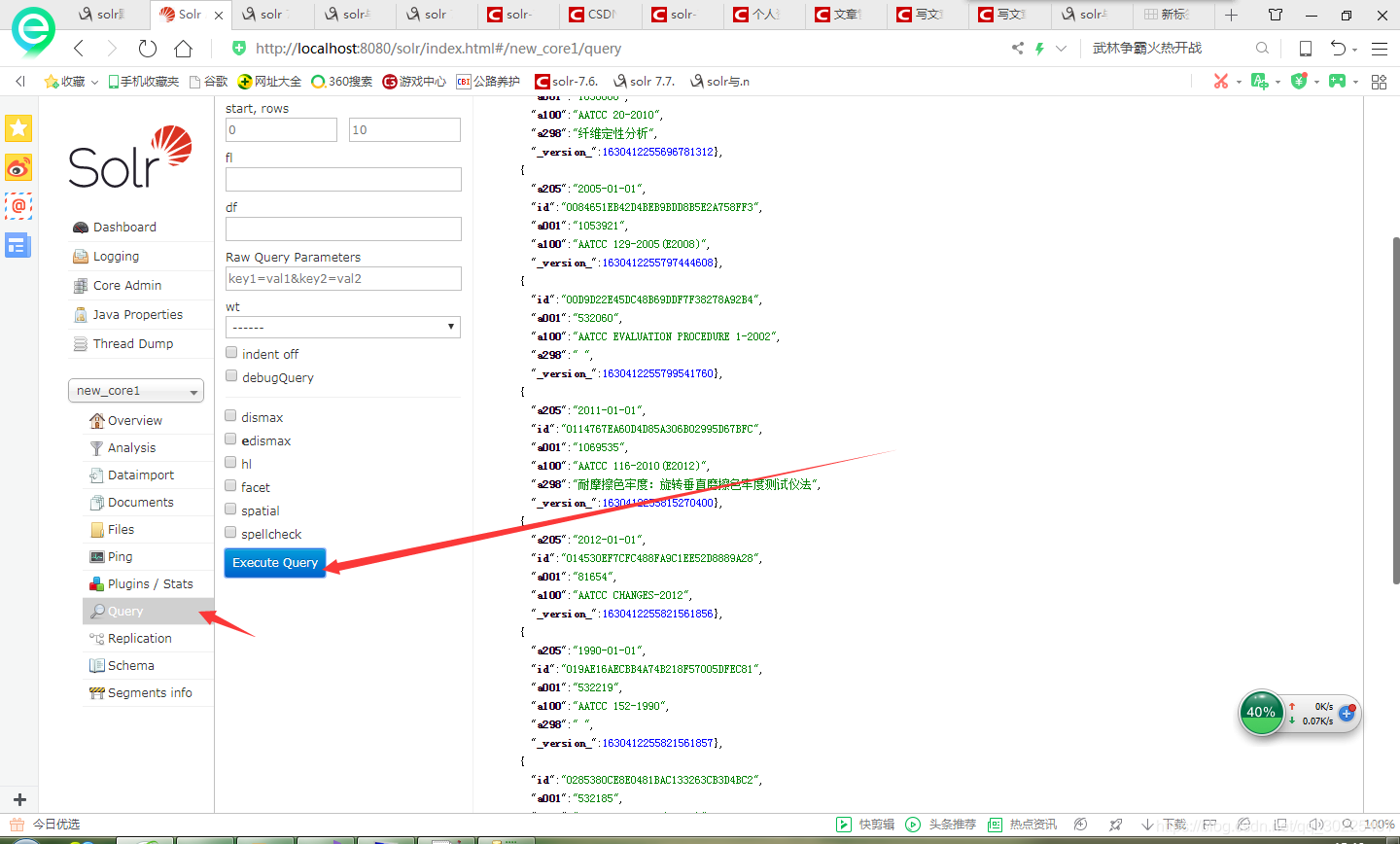
Task: Open the solr-7.6. bookmark
Action: (x=567, y=82)
